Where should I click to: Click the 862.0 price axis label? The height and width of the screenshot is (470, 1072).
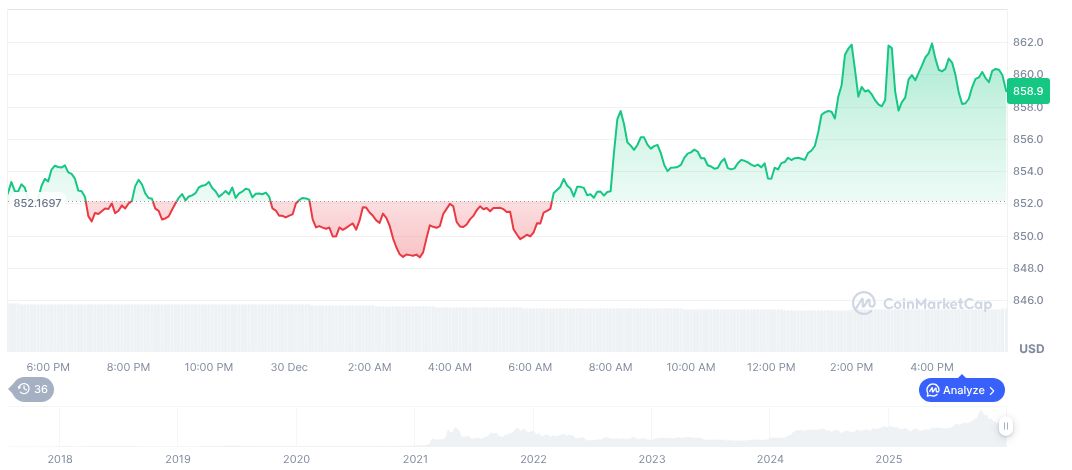1028,42
